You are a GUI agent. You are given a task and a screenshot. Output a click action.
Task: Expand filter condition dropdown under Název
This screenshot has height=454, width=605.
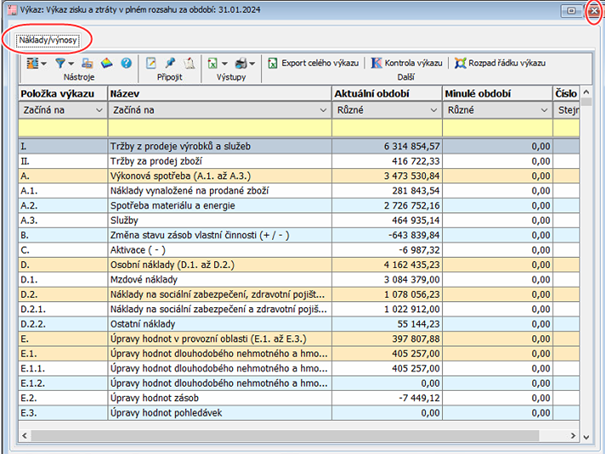(x=322, y=111)
